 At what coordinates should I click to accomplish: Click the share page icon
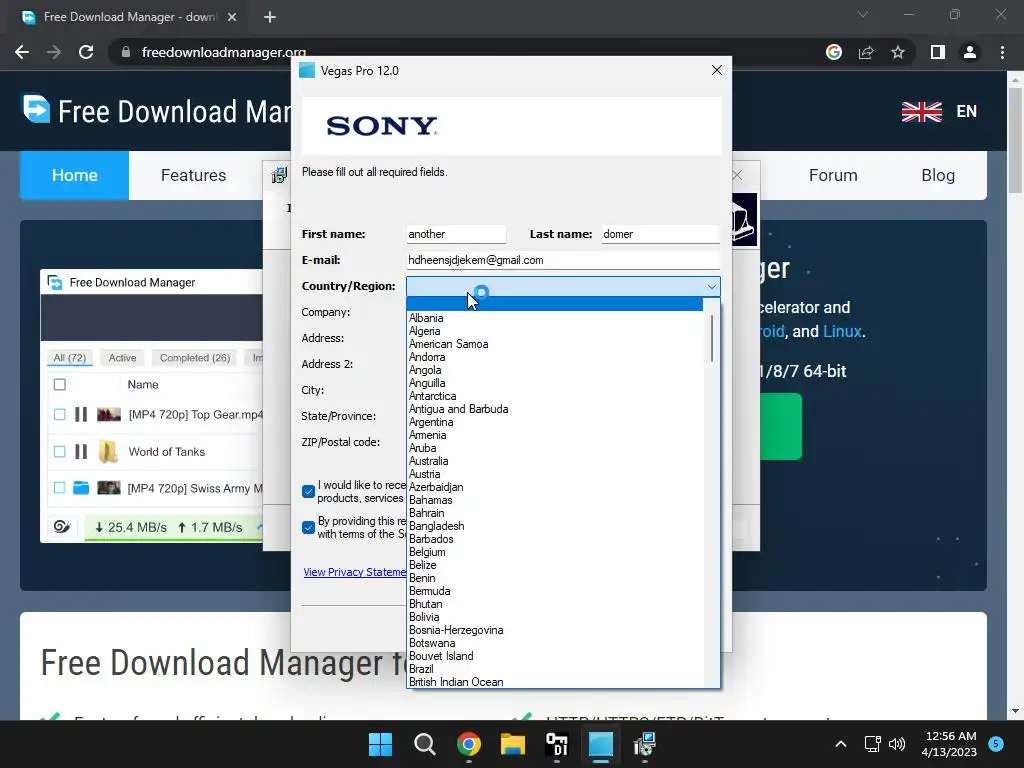pyautogui.click(x=866, y=52)
